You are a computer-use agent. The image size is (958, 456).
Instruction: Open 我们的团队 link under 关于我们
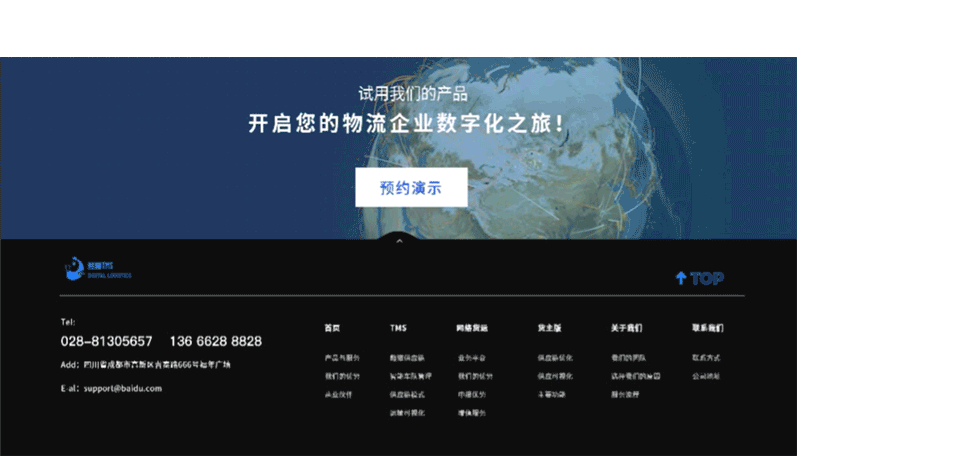628,358
